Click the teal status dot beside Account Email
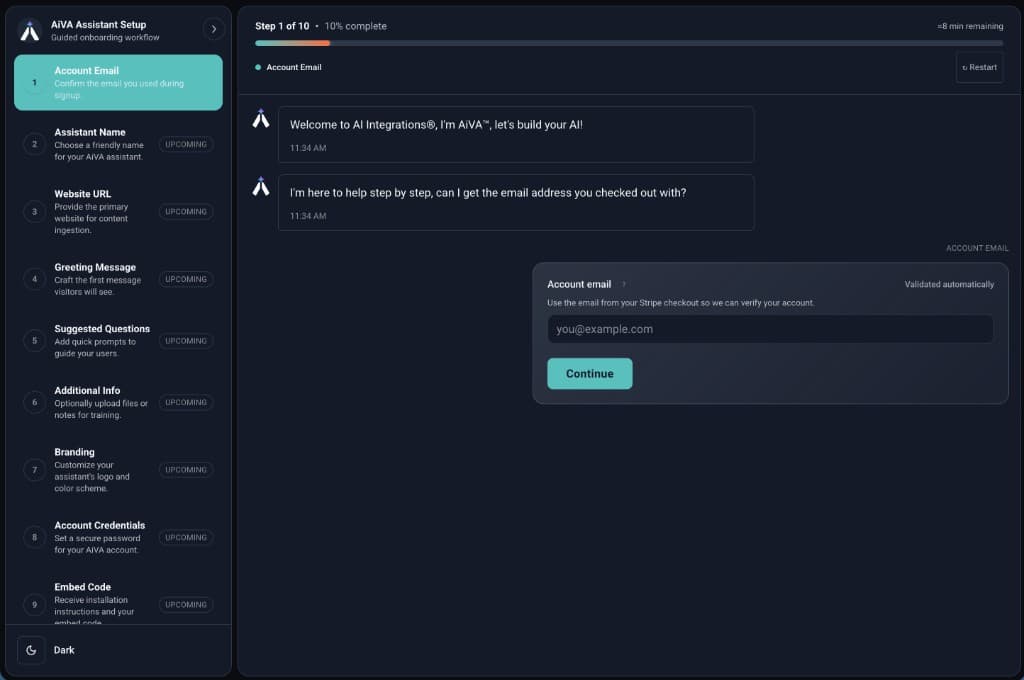 click(x=257, y=67)
